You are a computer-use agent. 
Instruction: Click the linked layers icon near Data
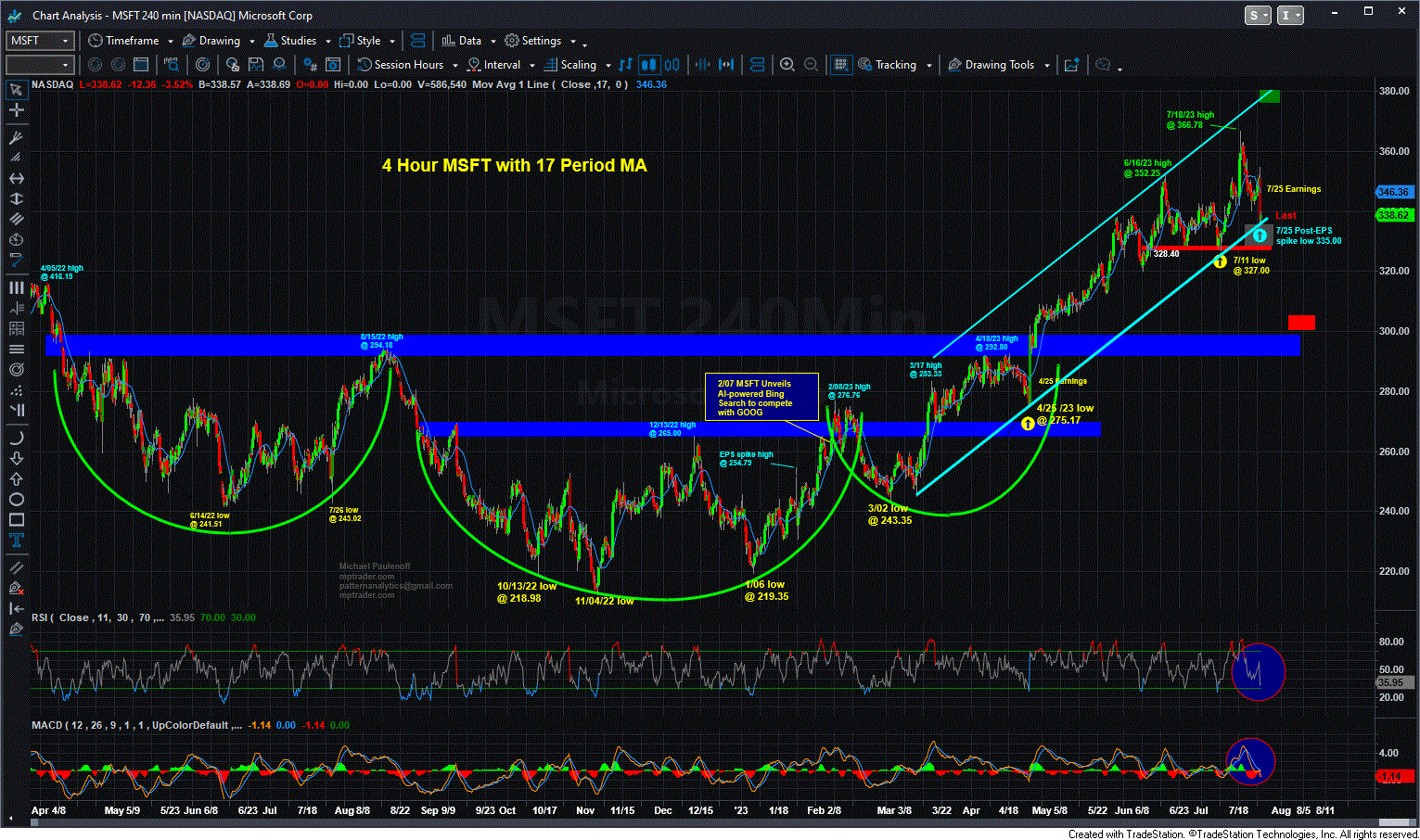coord(417,41)
